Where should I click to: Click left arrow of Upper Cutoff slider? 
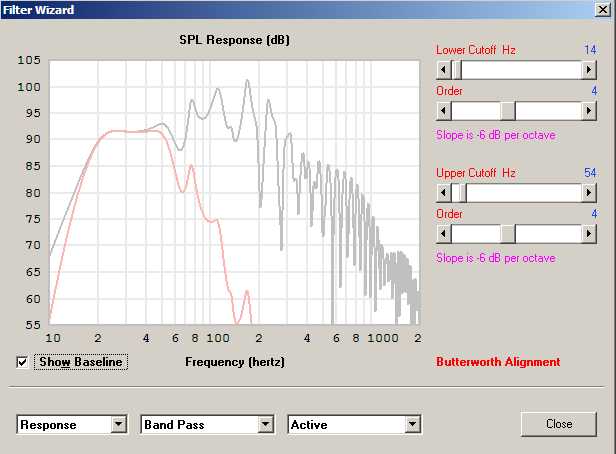pos(444,193)
